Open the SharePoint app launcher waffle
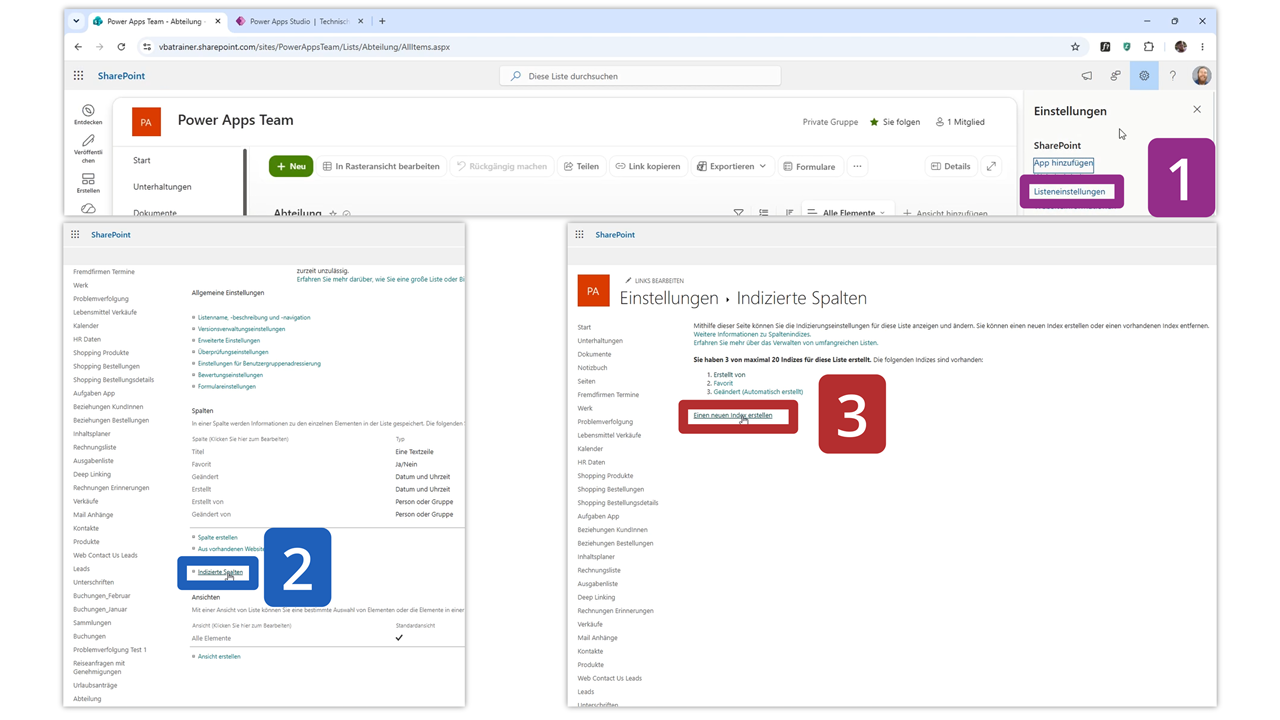The width and height of the screenshot is (1280, 720). tap(78, 76)
